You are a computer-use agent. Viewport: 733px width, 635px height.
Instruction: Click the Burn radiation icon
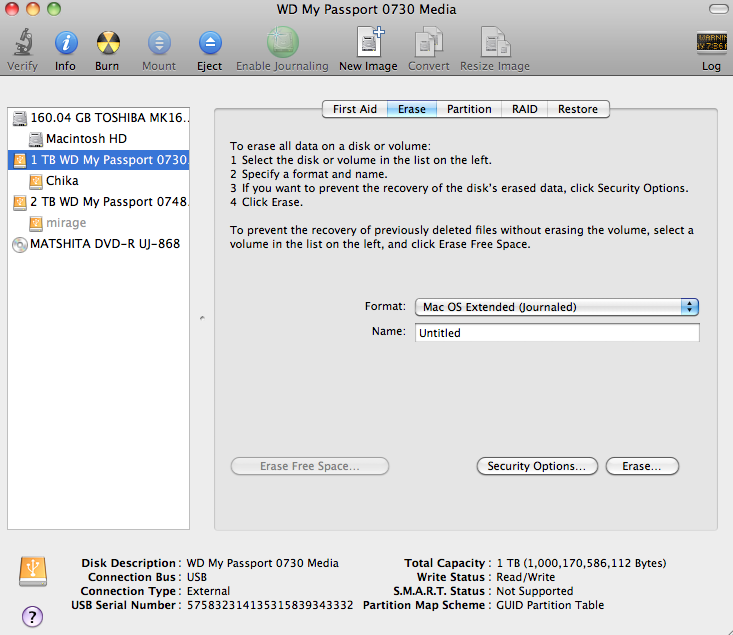[108, 43]
